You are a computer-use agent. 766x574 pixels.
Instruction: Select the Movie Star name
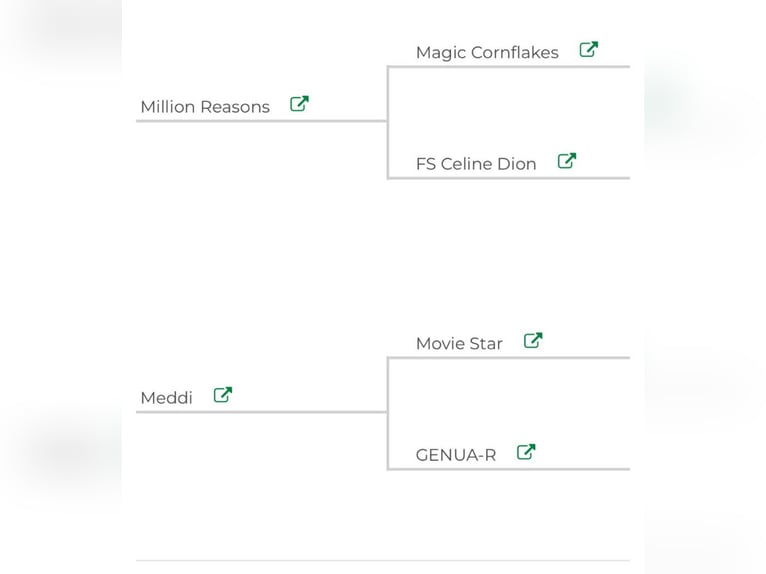coord(459,343)
